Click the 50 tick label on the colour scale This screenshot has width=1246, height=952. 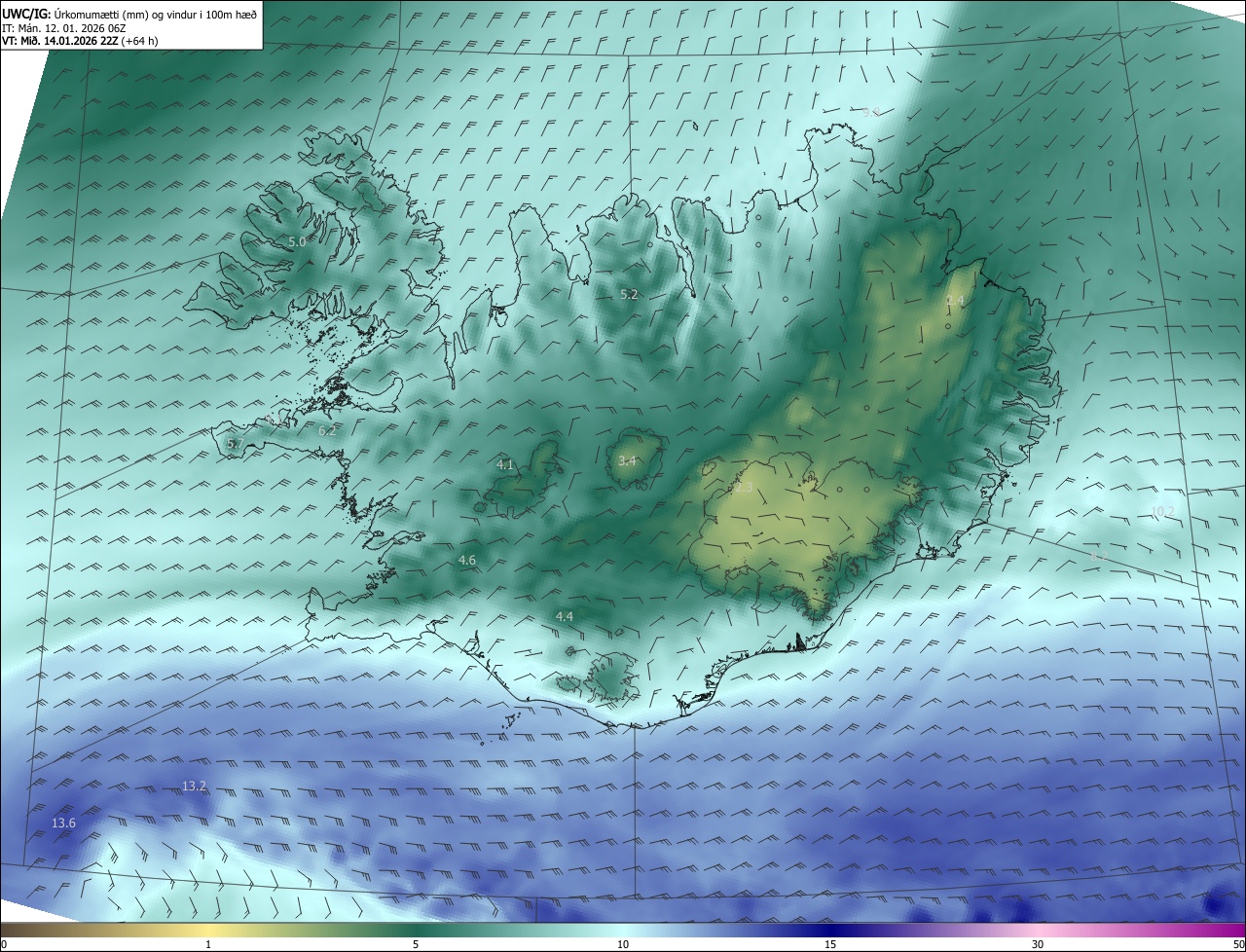pos(1238,944)
